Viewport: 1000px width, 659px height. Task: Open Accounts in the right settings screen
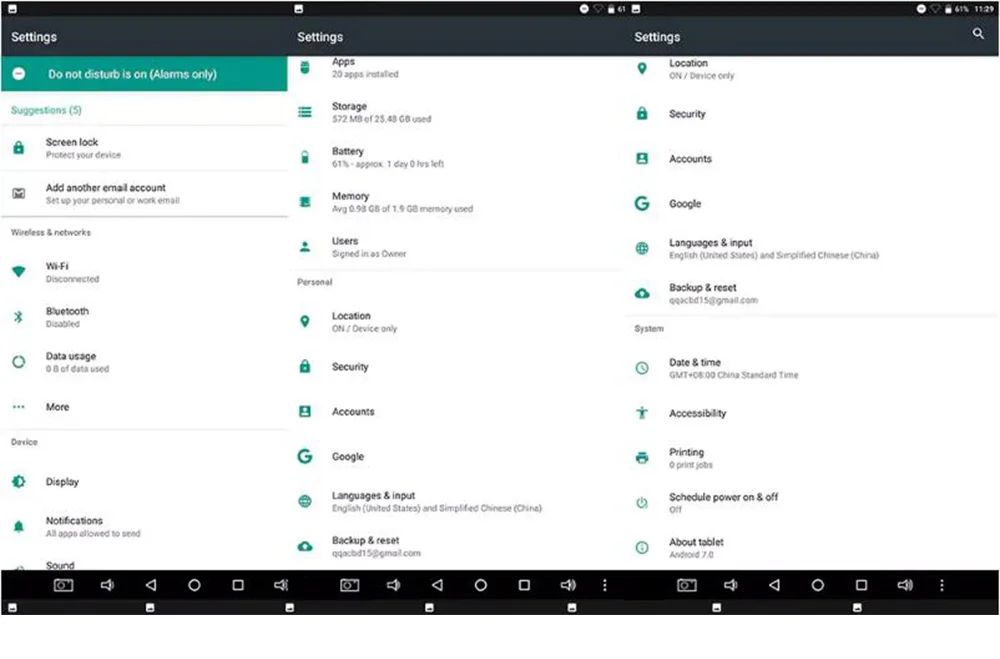coord(813,158)
